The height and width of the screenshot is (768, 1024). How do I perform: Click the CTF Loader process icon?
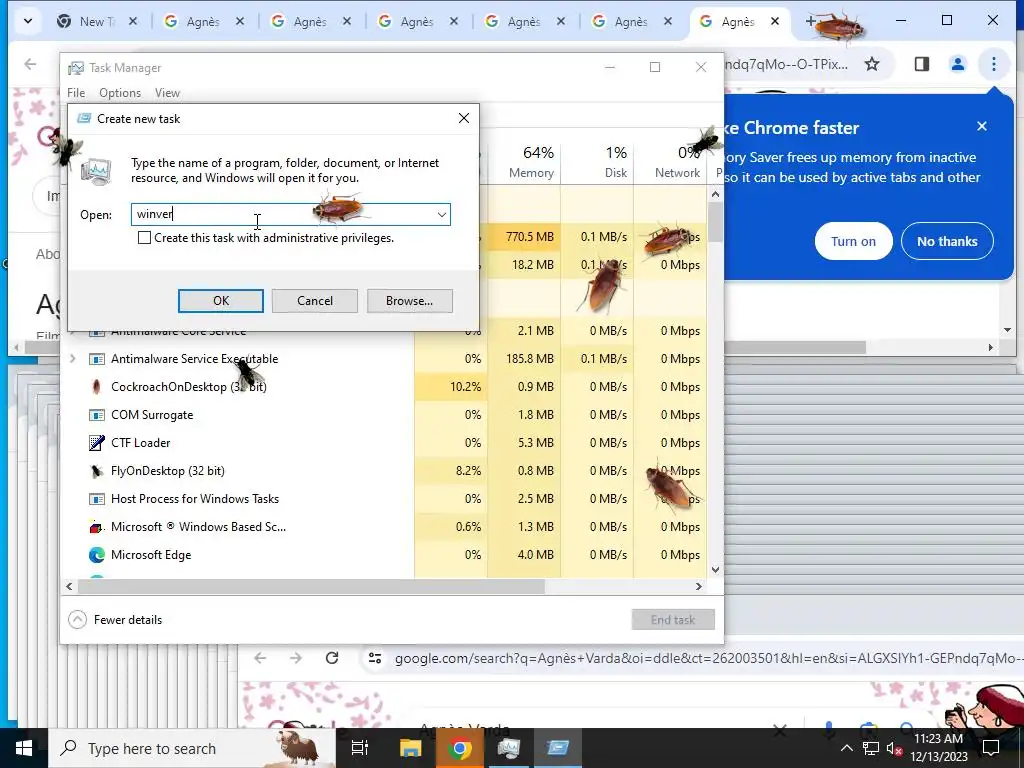click(97, 443)
